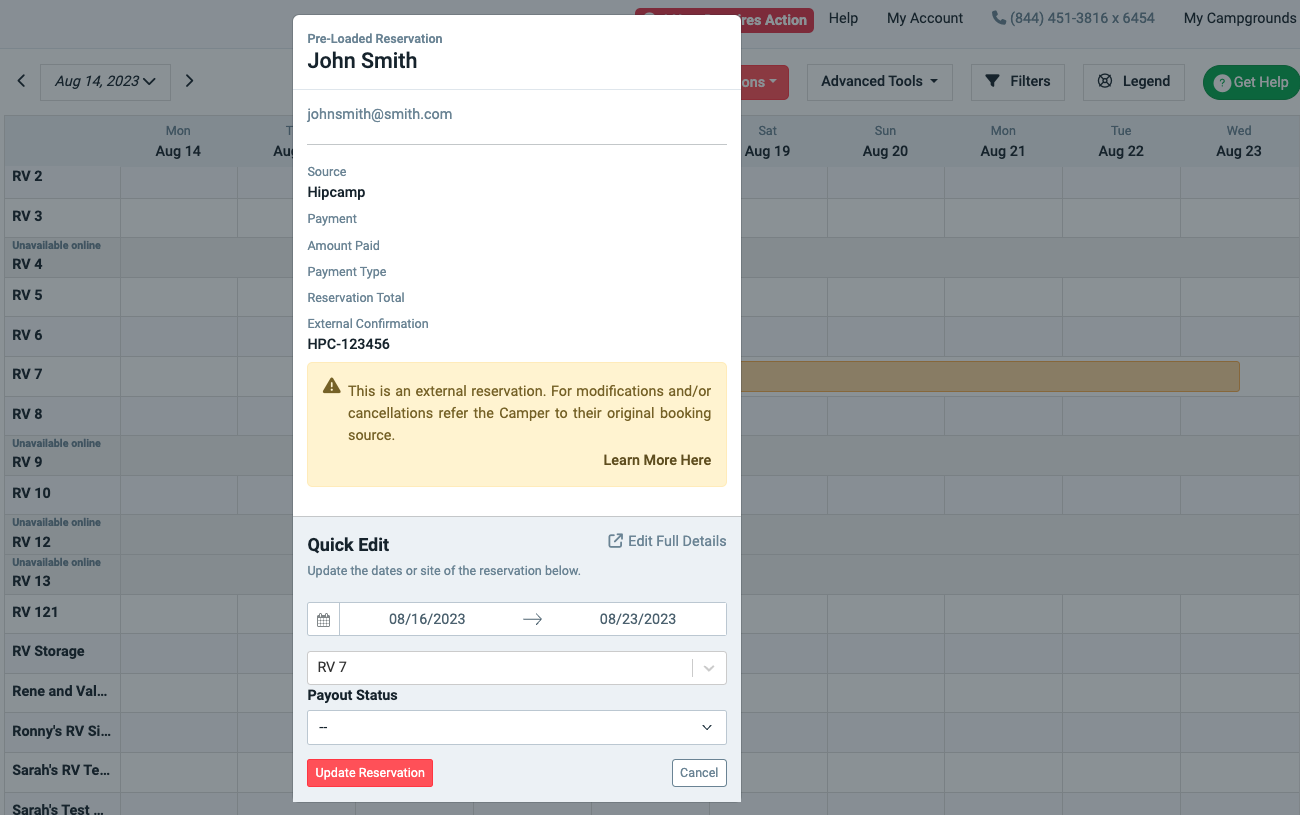
Task: Click the Filters button
Action: coord(1018,82)
